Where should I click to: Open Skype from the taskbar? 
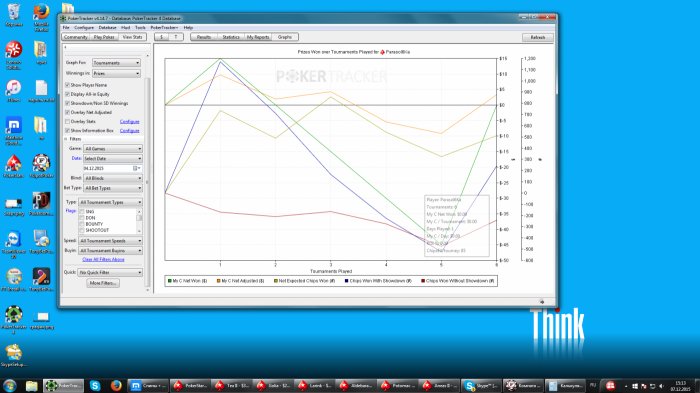[x=95, y=385]
